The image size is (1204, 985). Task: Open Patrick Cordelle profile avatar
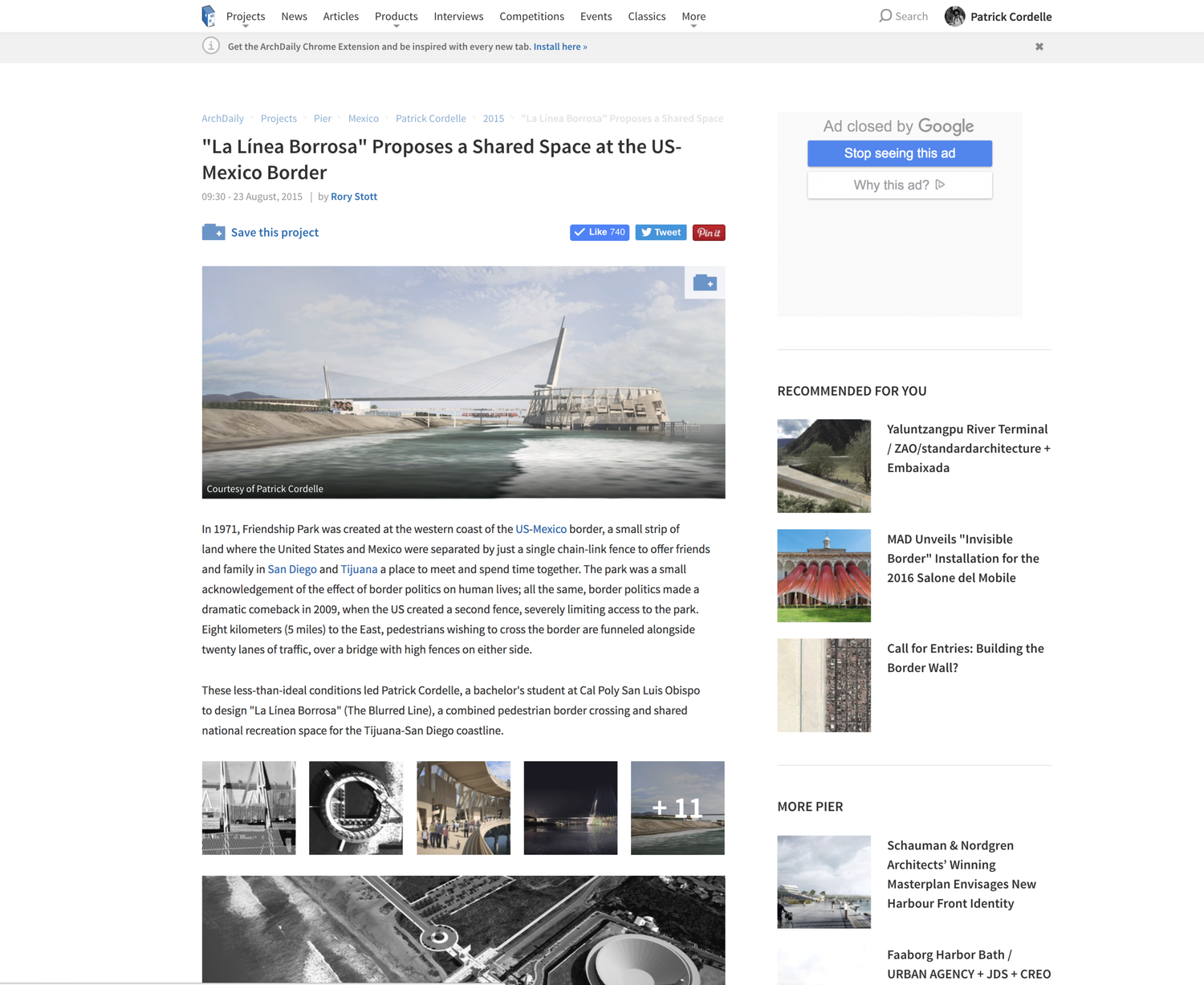point(954,16)
